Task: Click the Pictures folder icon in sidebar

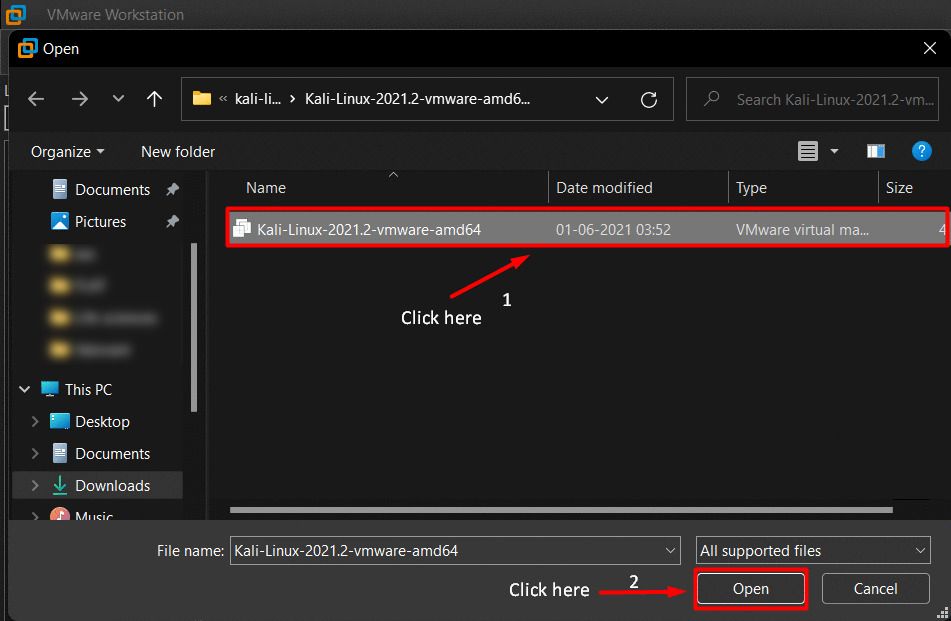Action: click(x=60, y=221)
